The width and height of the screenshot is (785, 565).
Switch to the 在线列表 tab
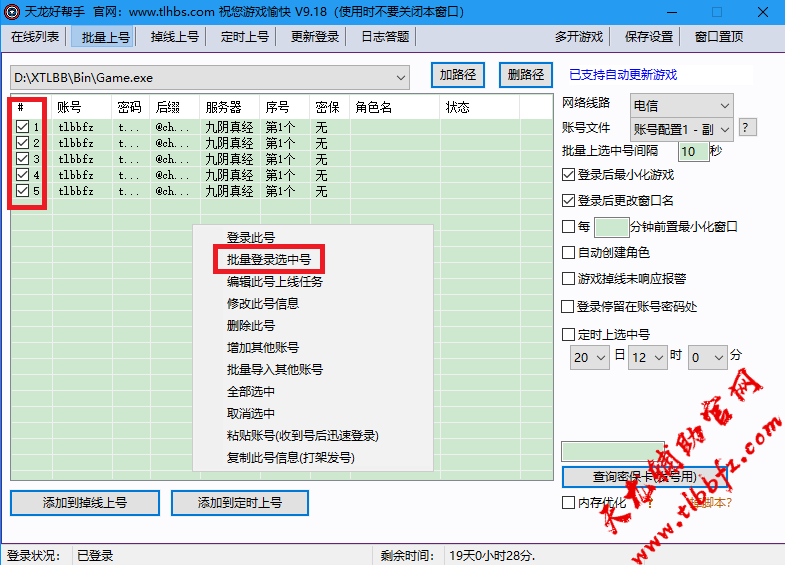click(35, 37)
